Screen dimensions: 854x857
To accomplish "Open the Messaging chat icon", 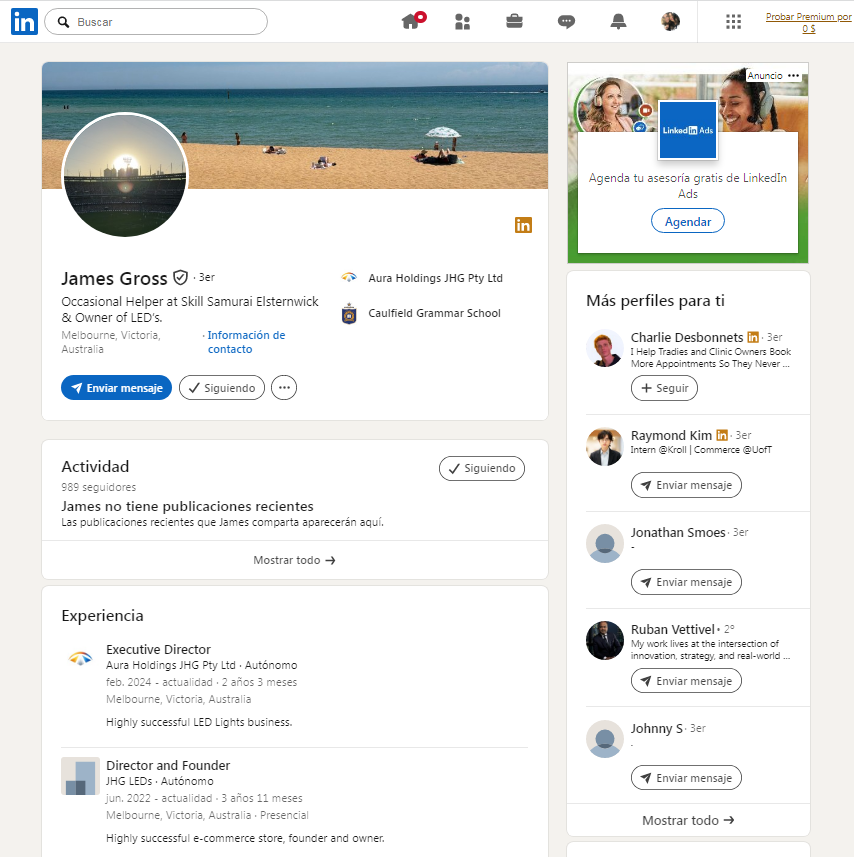I will [566, 22].
